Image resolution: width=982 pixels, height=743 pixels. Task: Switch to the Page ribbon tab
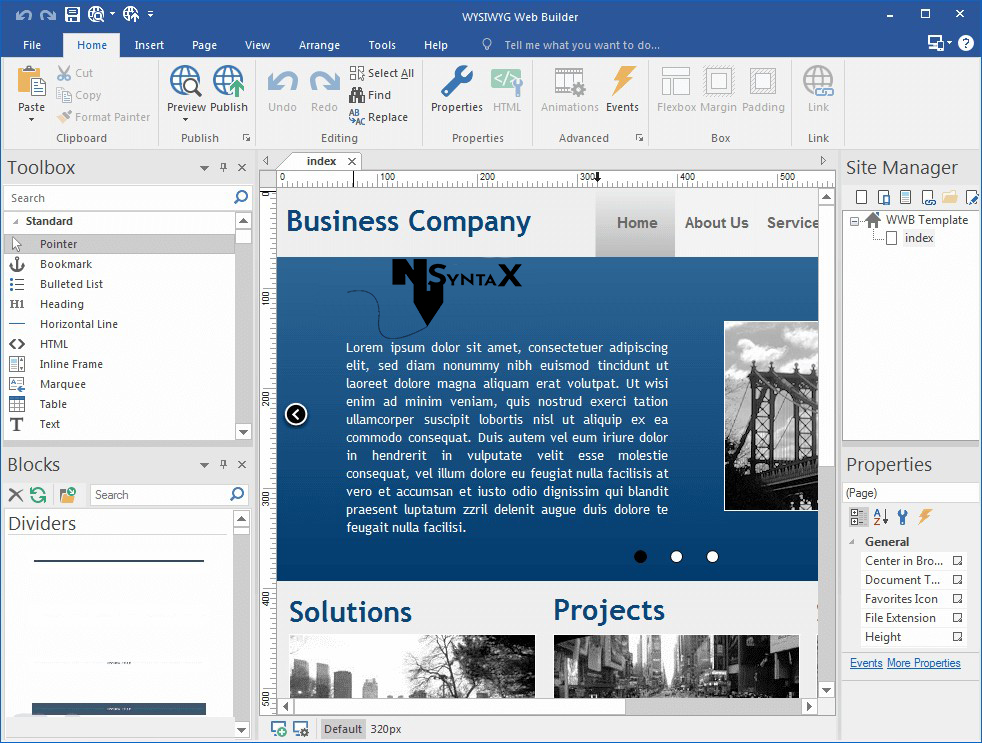204,45
